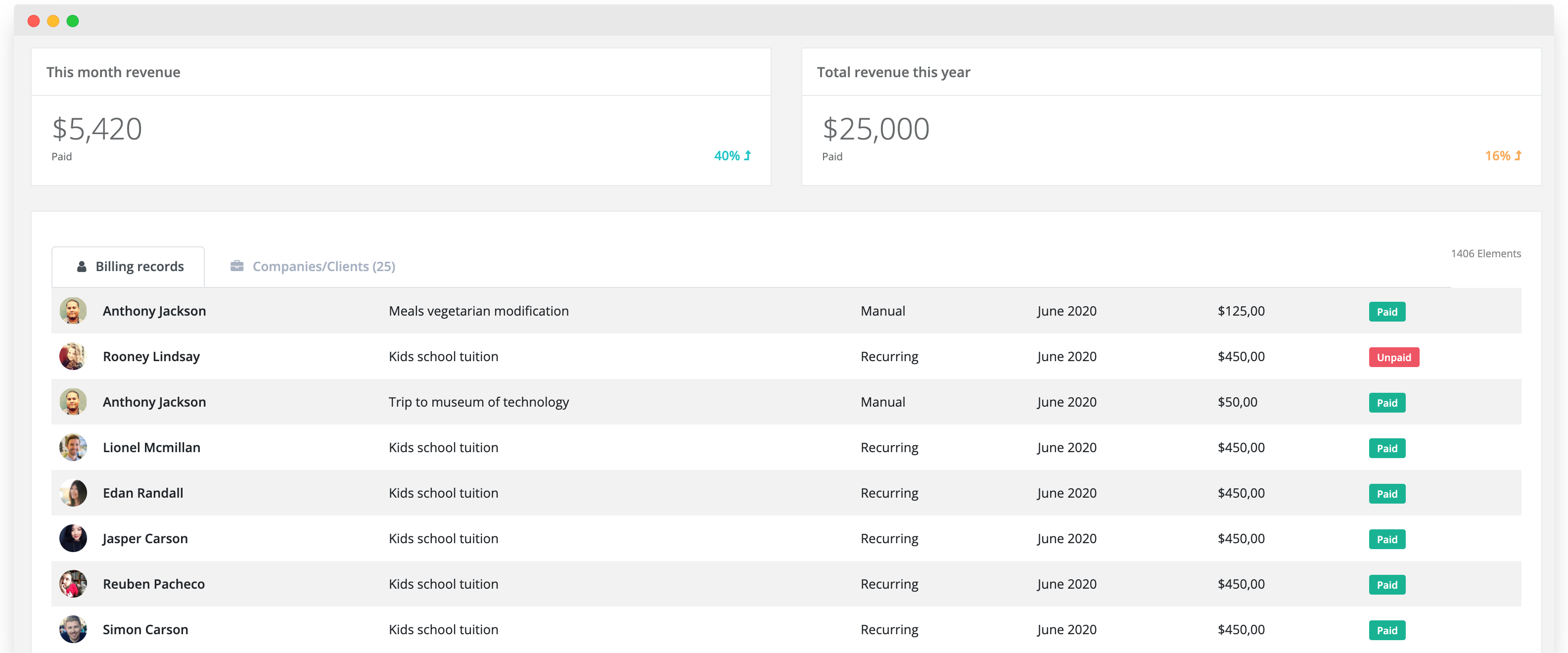This screenshot has width=1568, height=653.
Task: Click Jasper Carson's avatar
Action: (x=73, y=539)
